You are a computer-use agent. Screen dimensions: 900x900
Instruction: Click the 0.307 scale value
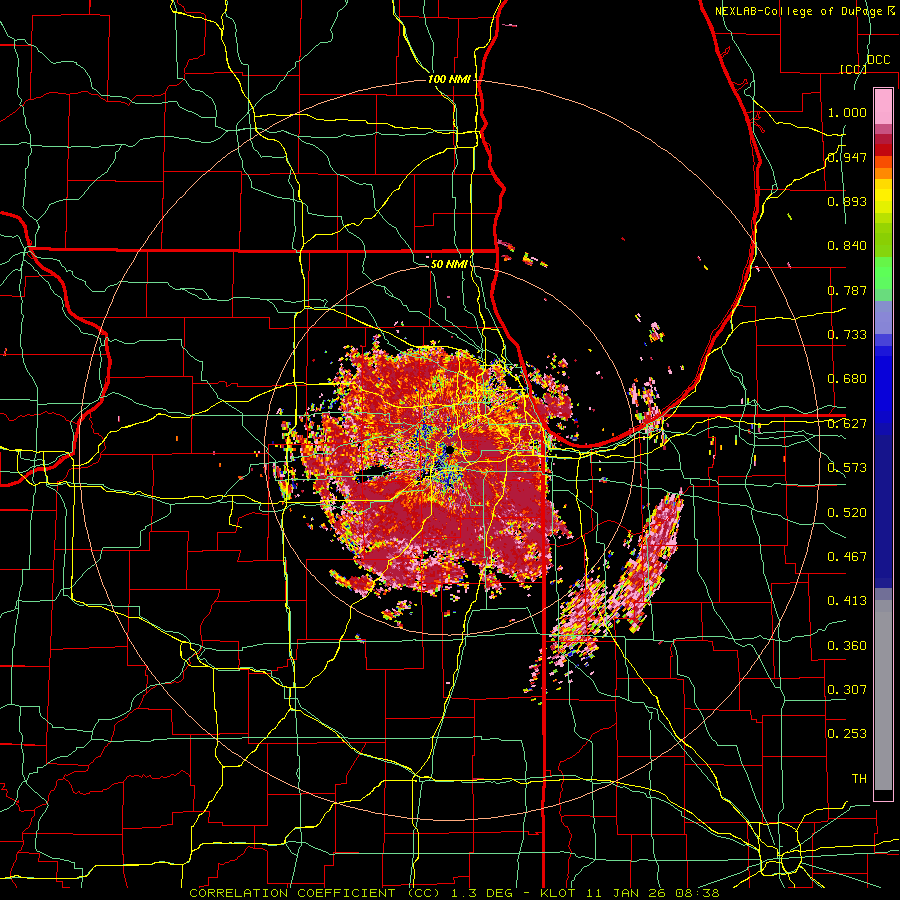pyautogui.click(x=847, y=690)
